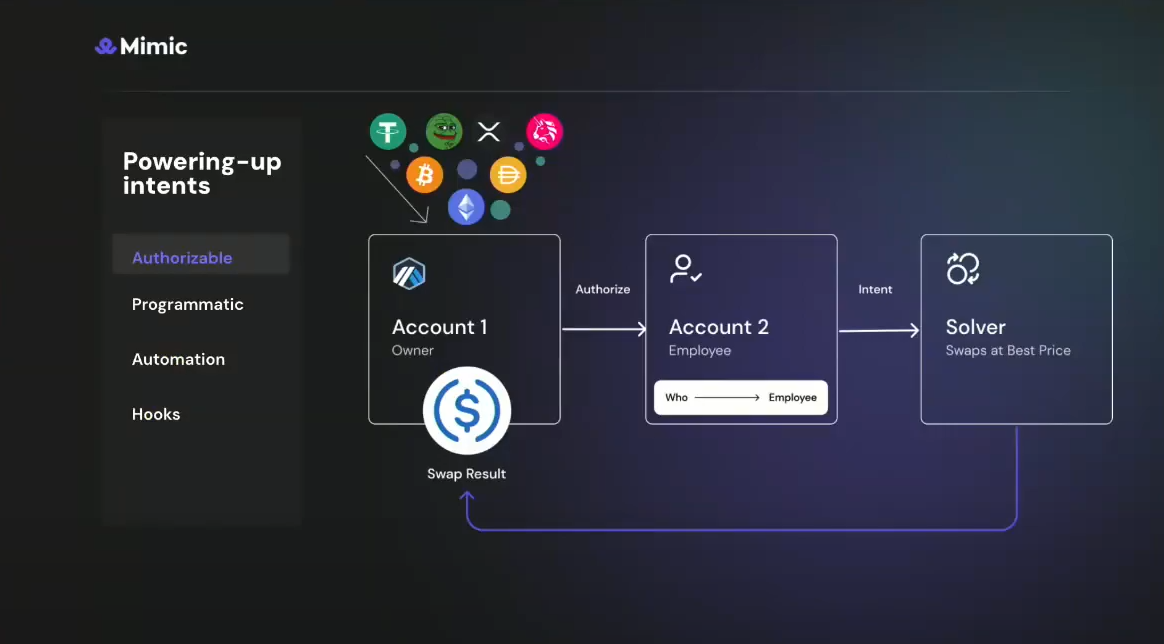This screenshot has height=644, width=1164.
Task: Click the pink Uniswap unicorn icon
Action: (545, 131)
